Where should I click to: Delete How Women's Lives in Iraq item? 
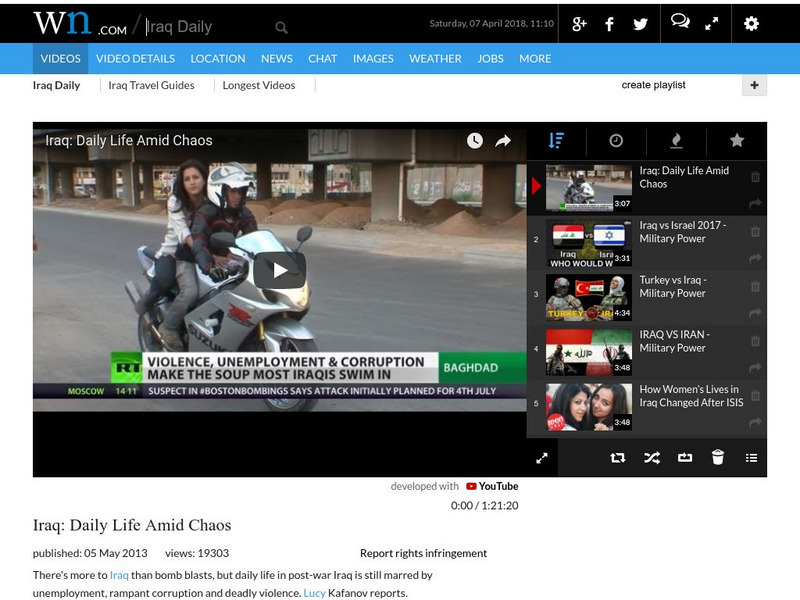(756, 395)
